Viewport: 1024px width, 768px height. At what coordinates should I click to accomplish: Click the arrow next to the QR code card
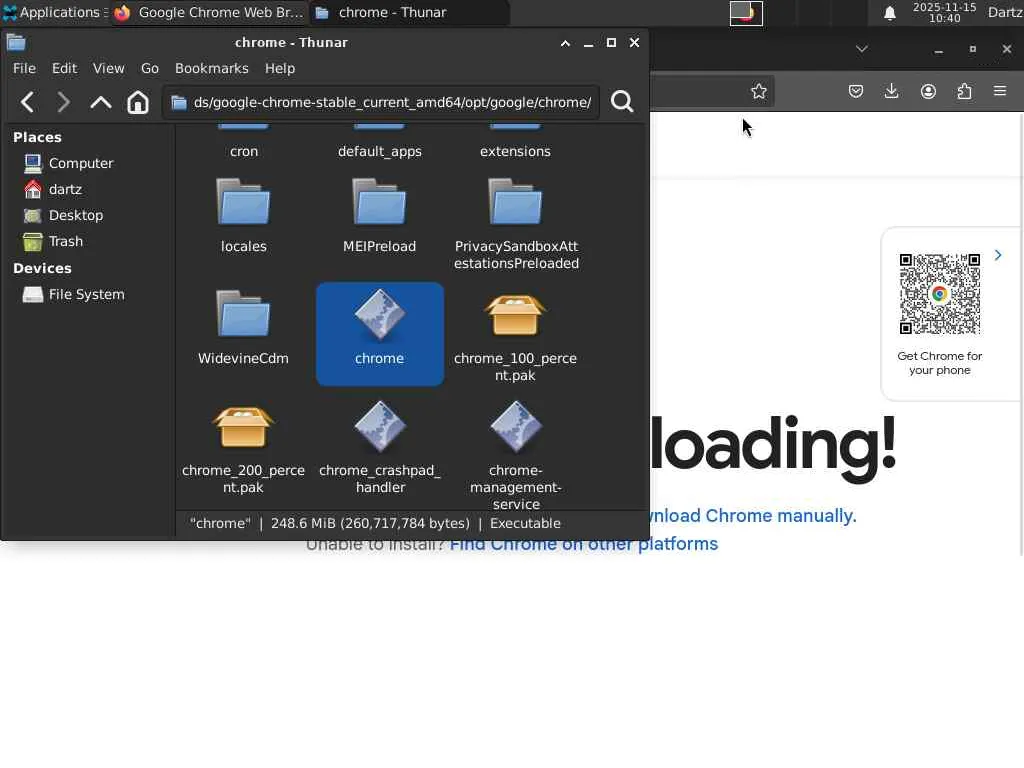click(x=998, y=255)
